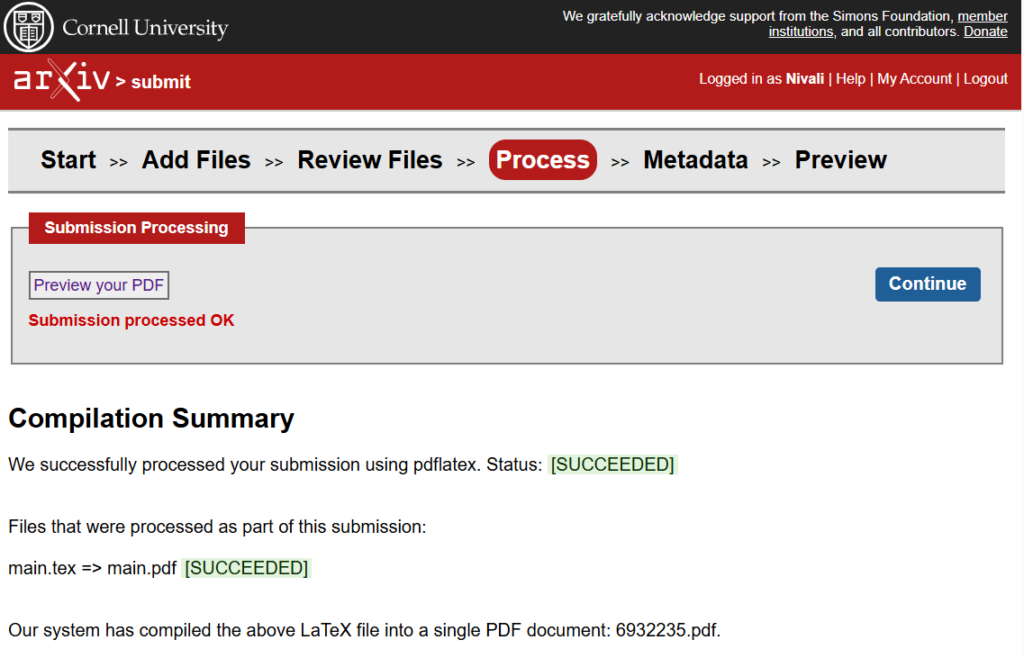The width and height of the screenshot is (1024, 658).
Task: Click the Submission Processing section label
Action: [136, 228]
